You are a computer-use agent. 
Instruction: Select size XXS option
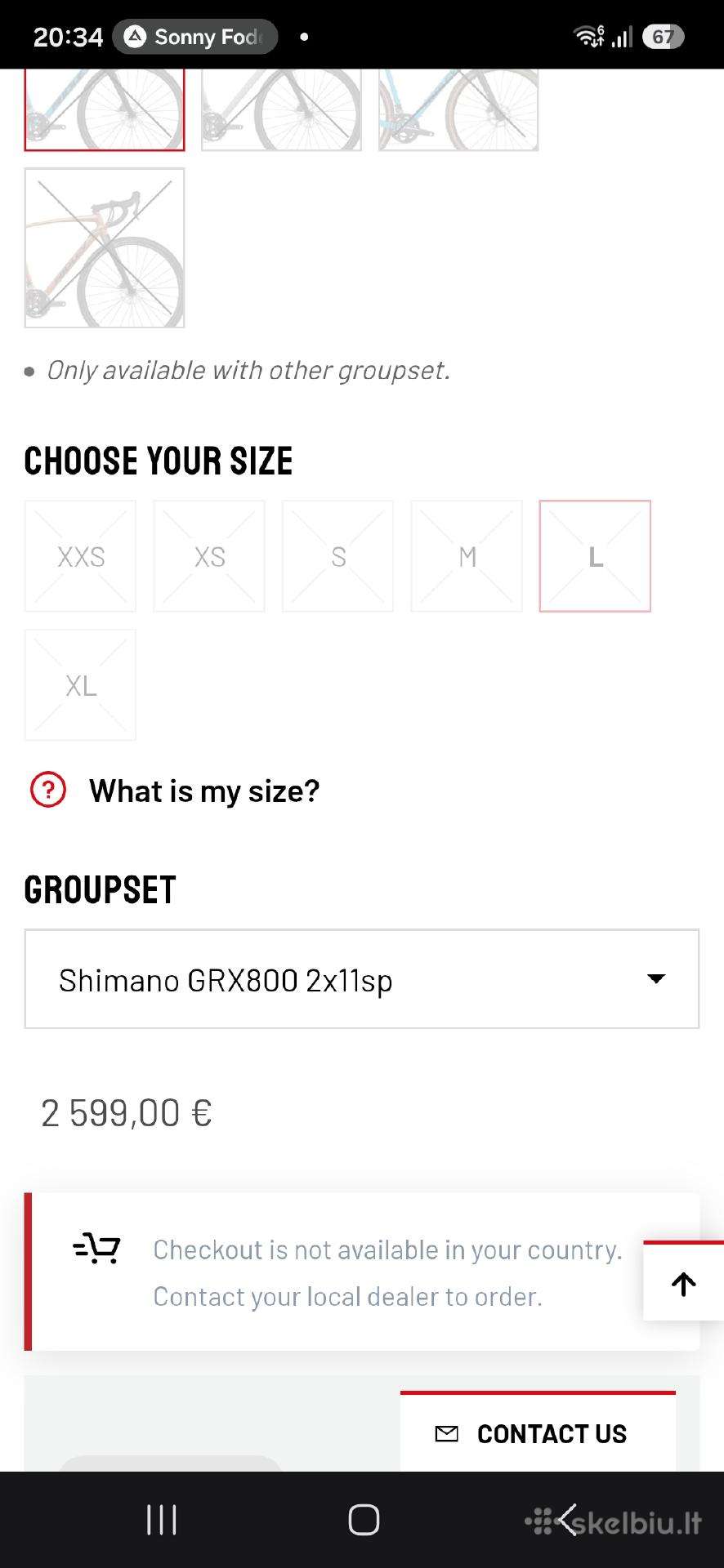[80, 556]
